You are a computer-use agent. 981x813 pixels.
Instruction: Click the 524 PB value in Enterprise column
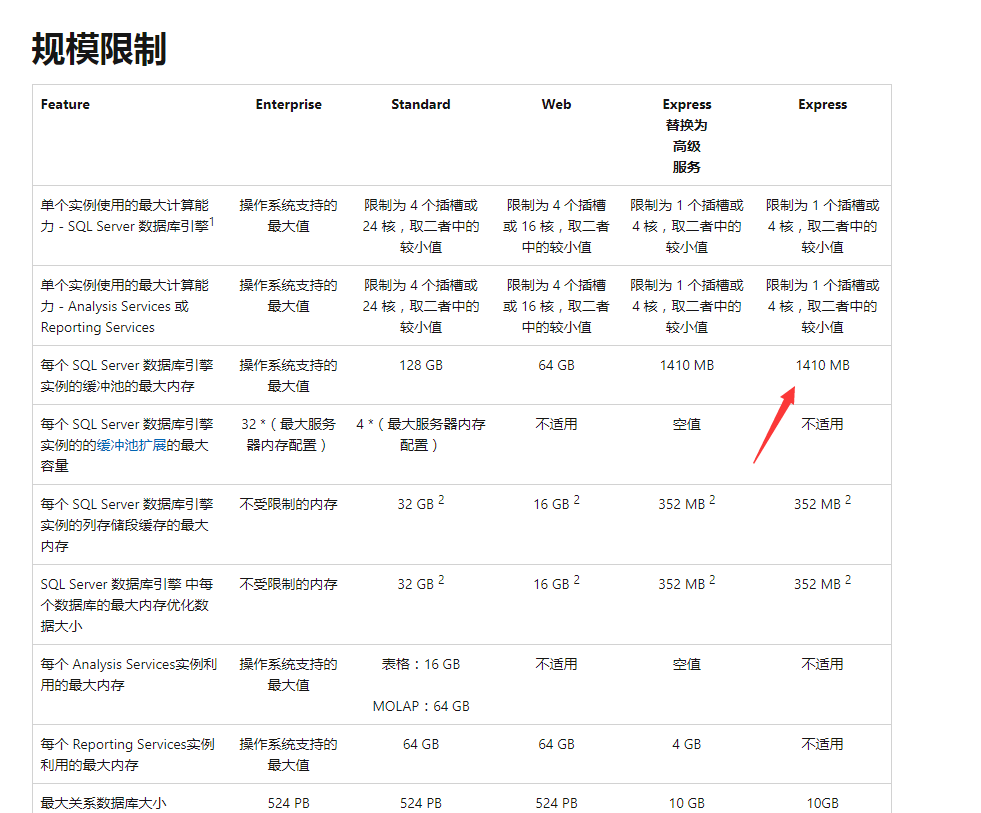[x=288, y=803]
